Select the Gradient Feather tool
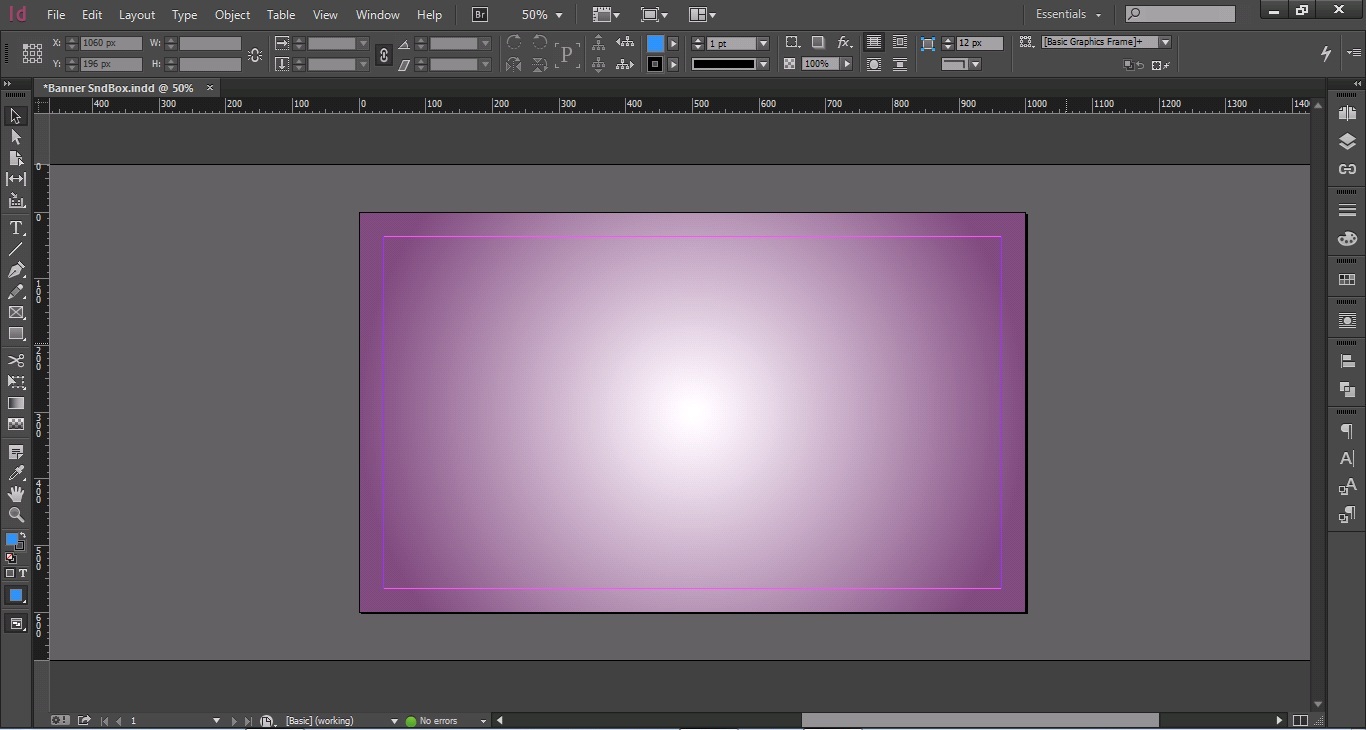The image size is (1366, 730). pos(16,424)
